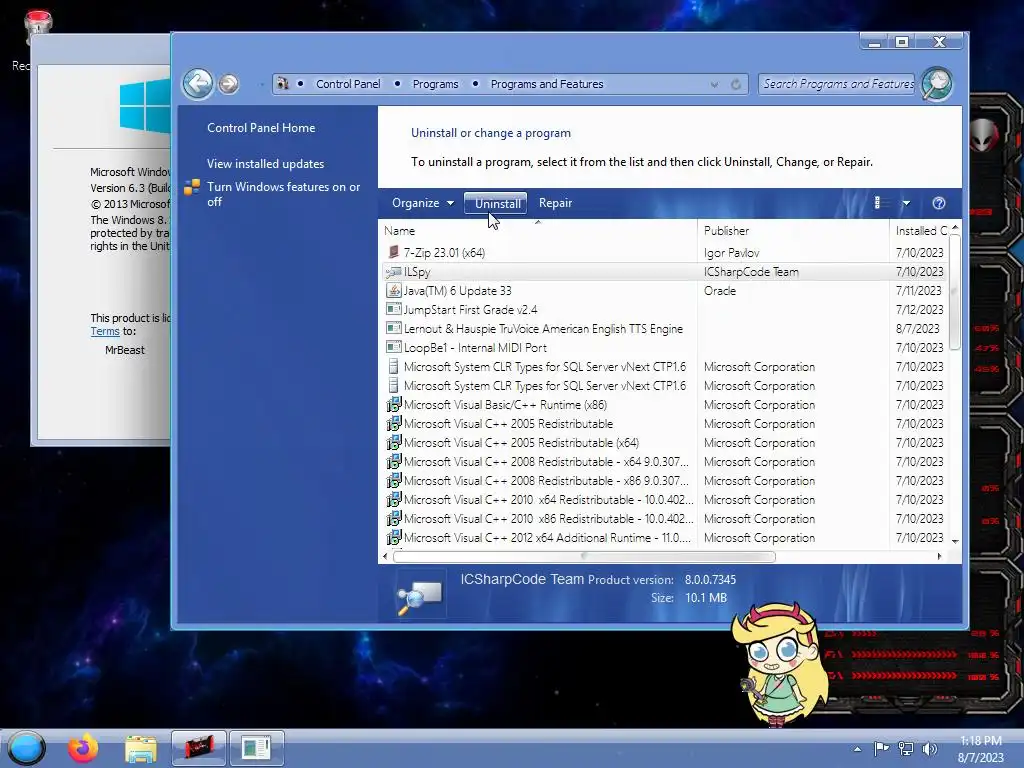The height and width of the screenshot is (768, 1024).
Task: Open File Explorer from the taskbar
Action: pyautogui.click(x=140, y=748)
